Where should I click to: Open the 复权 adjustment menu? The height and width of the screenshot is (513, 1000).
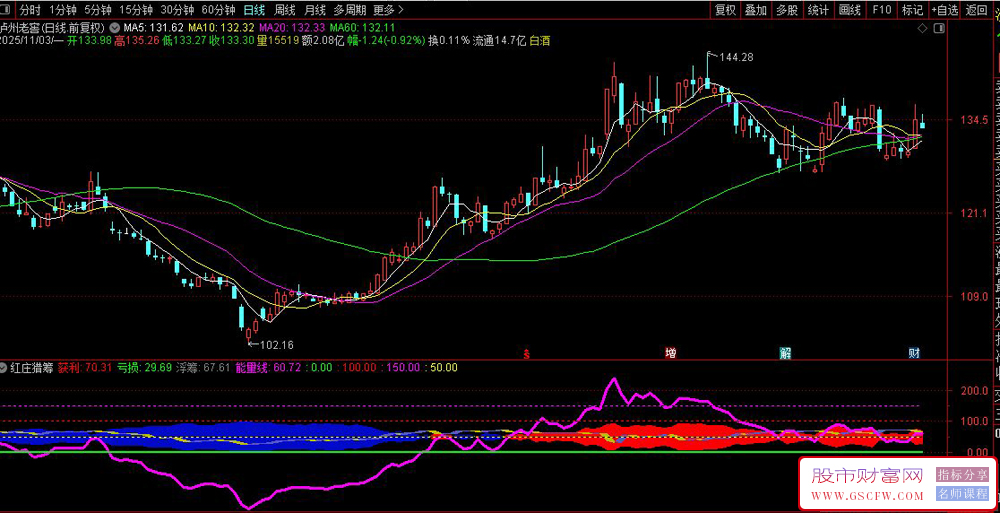tap(725, 10)
